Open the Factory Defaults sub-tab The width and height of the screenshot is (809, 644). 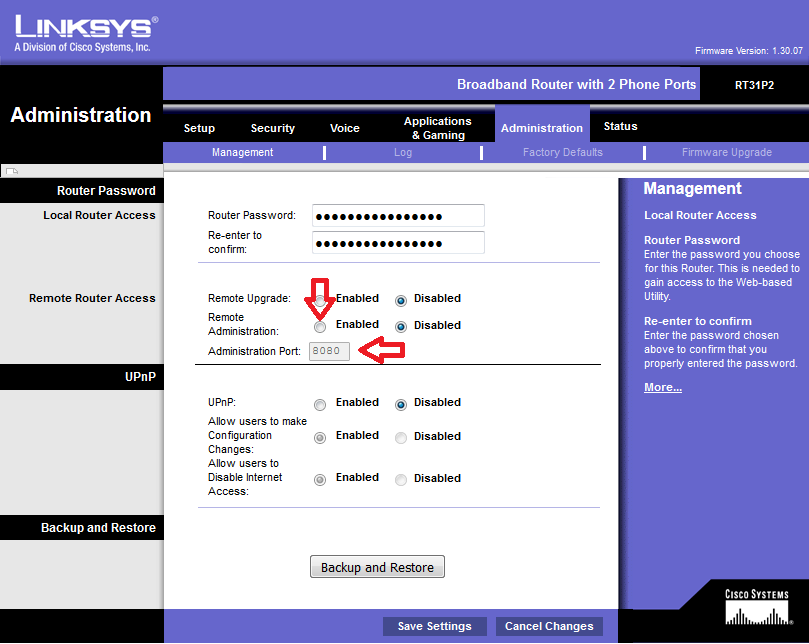(x=562, y=152)
